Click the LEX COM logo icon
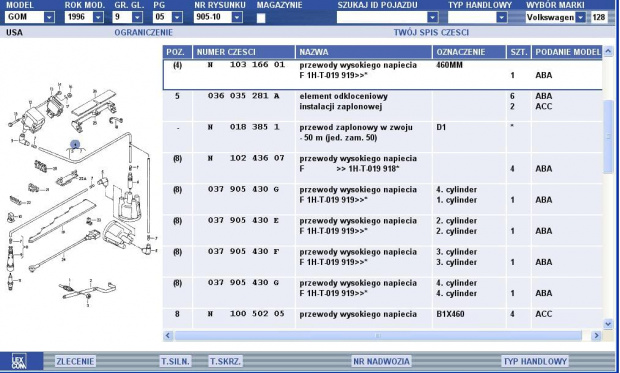This screenshot has width=620, height=373. click(x=19, y=361)
